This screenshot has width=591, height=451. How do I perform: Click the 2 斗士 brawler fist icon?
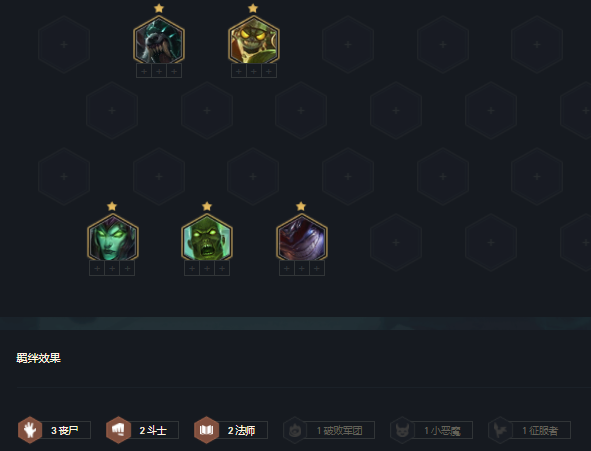[x=118, y=430]
